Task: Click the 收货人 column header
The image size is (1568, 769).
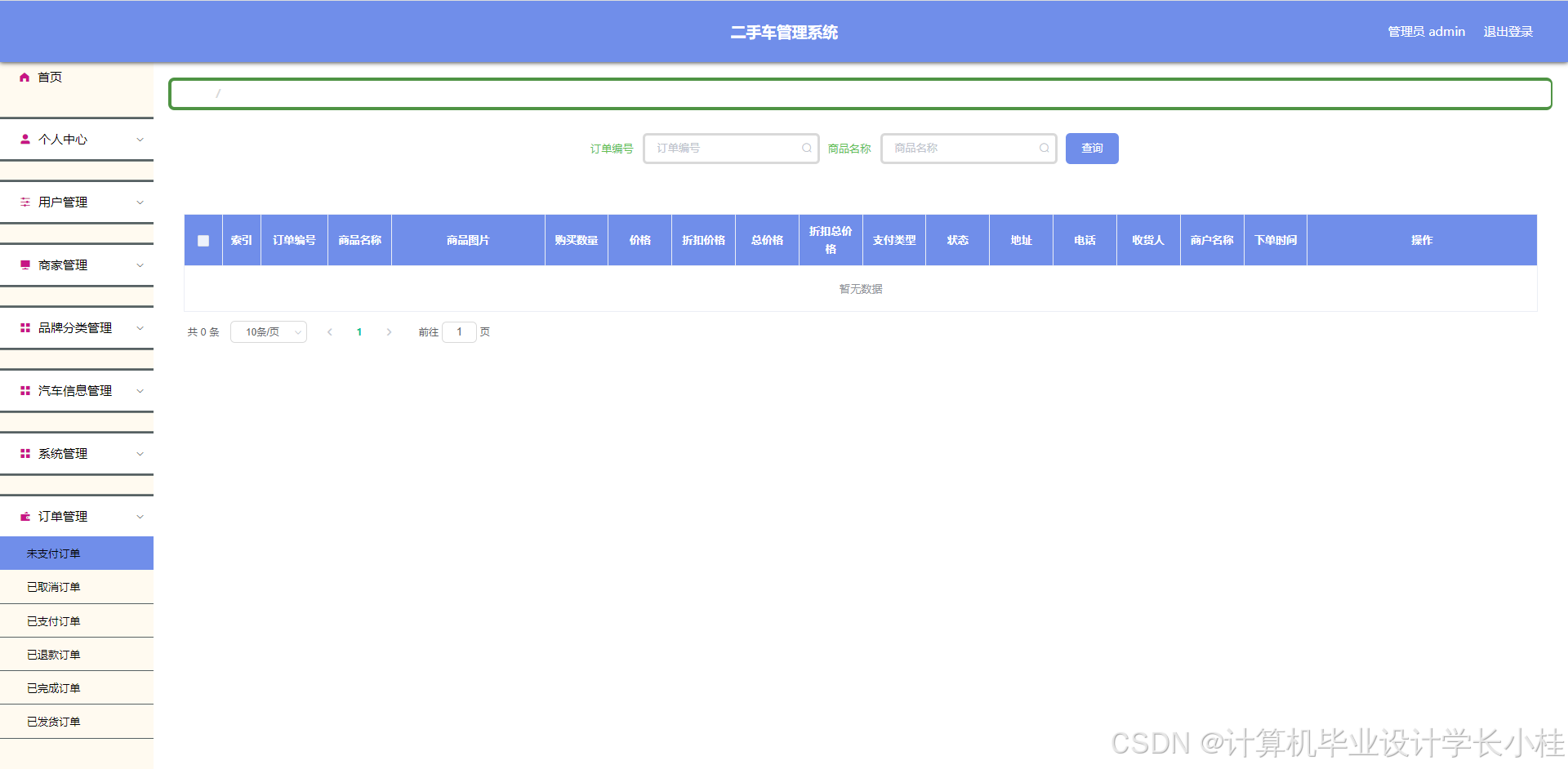Action: click(x=1148, y=241)
